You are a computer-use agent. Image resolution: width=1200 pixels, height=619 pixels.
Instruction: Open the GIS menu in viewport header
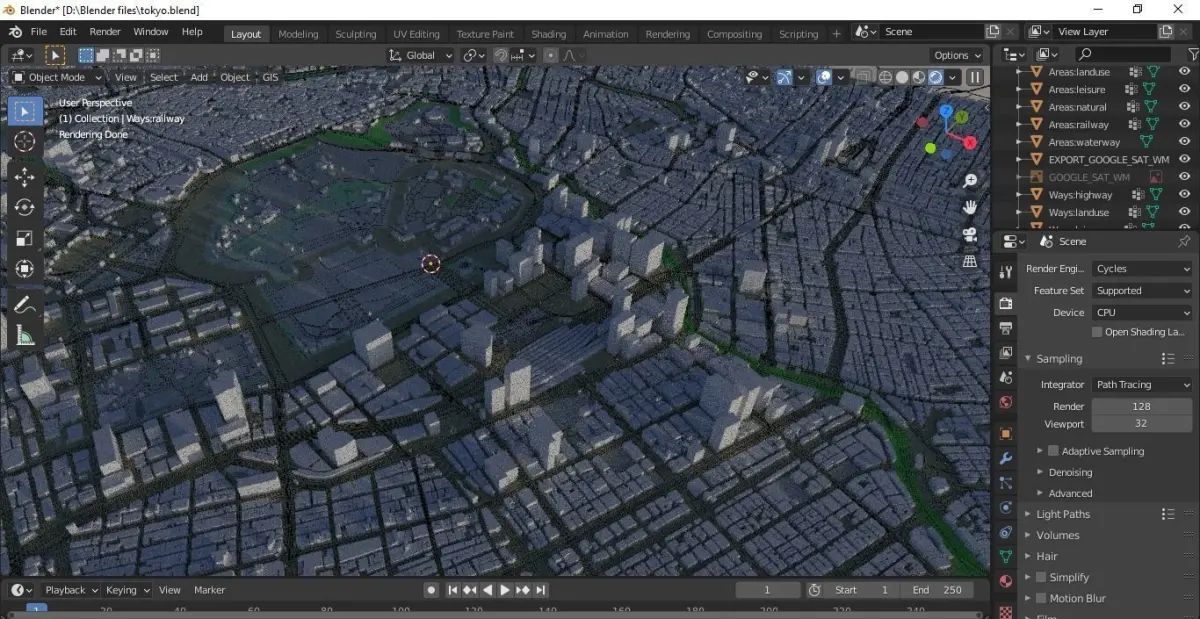coord(271,77)
